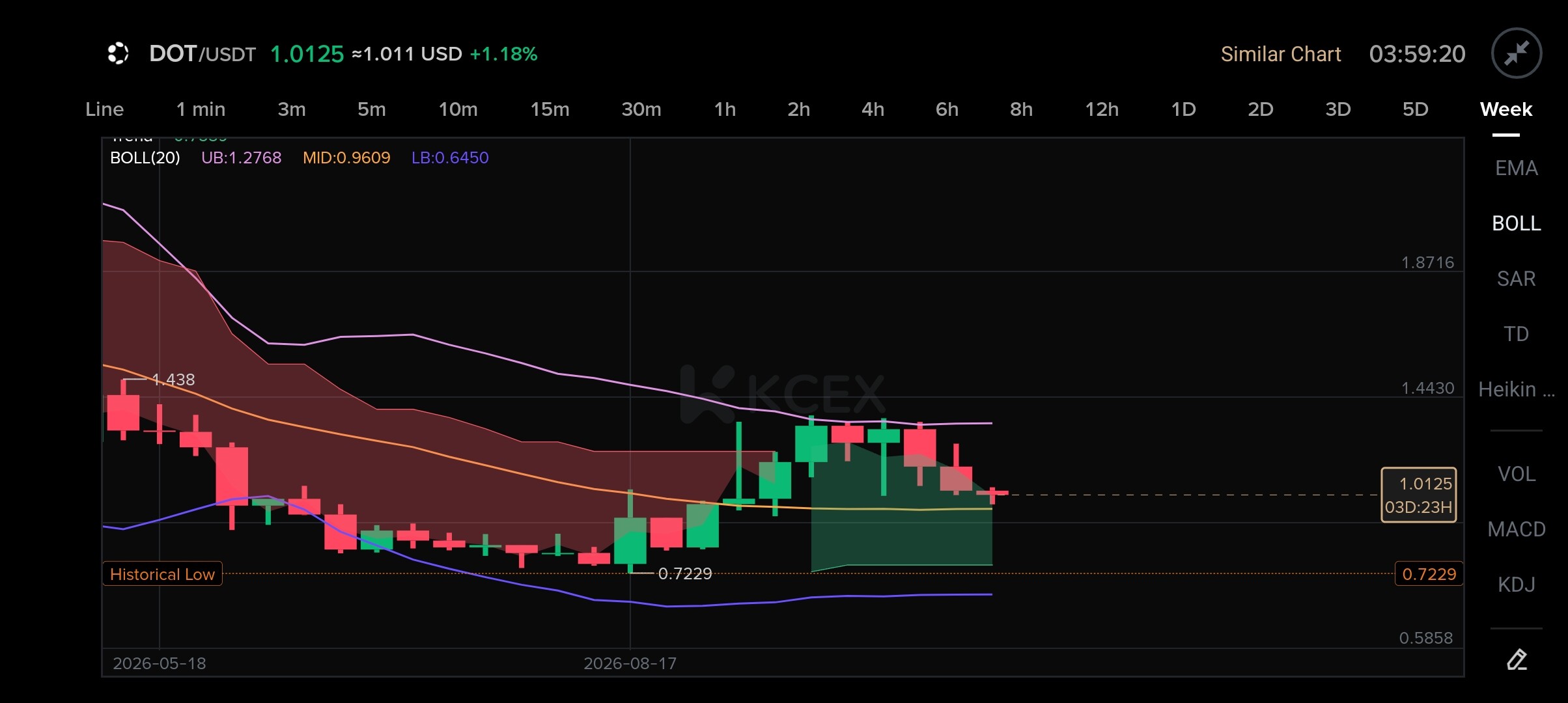
Task: Select the 1h timeframe
Action: (725, 109)
